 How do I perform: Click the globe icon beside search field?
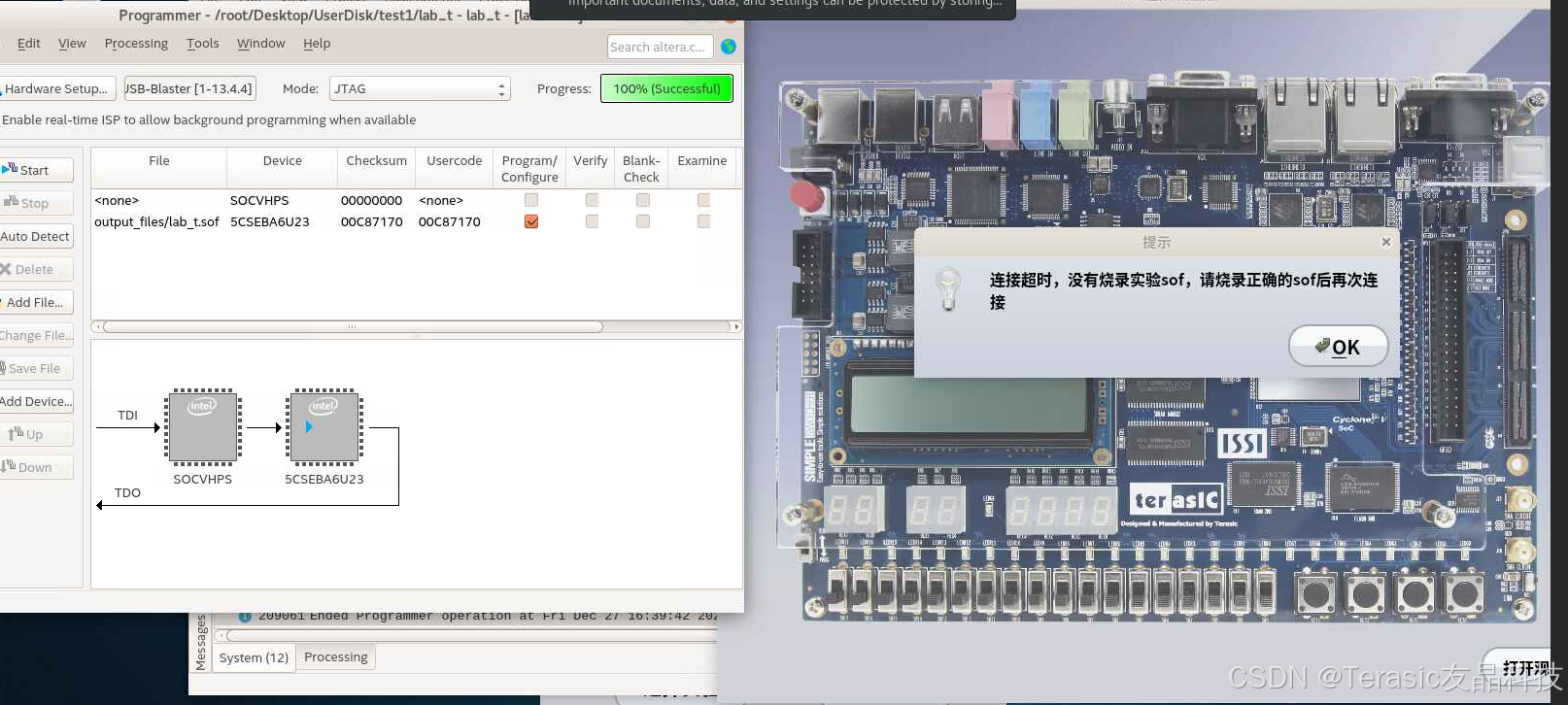[x=729, y=47]
